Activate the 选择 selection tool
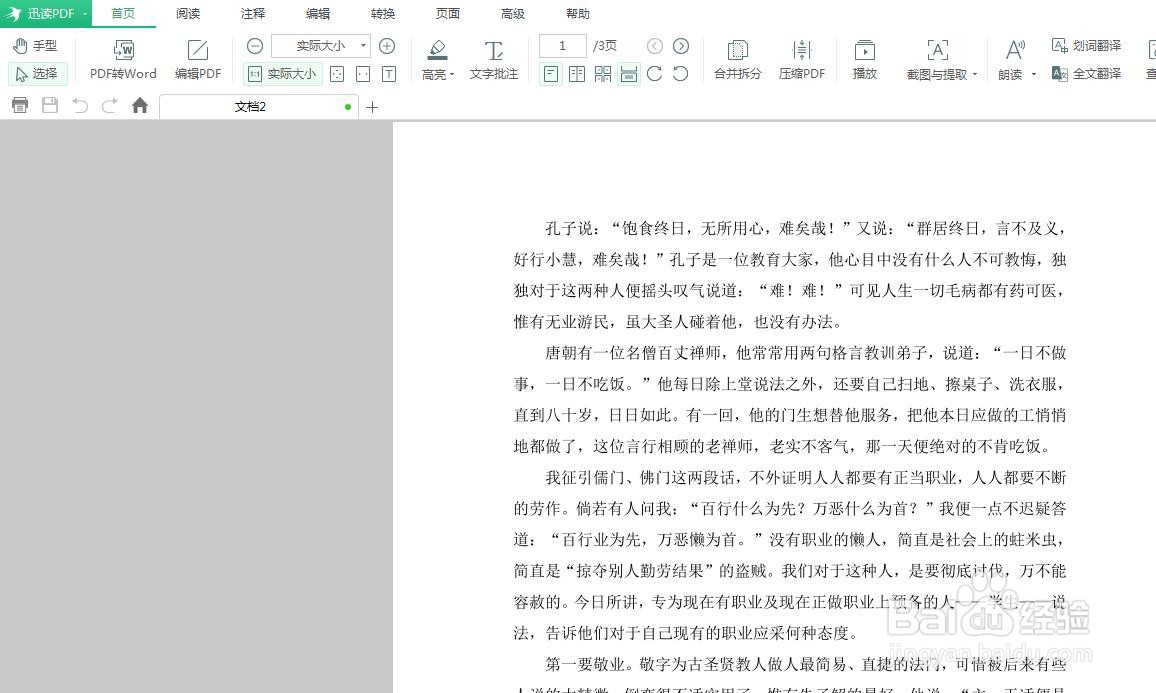This screenshot has width=1156, height=693. coord(37,74)
